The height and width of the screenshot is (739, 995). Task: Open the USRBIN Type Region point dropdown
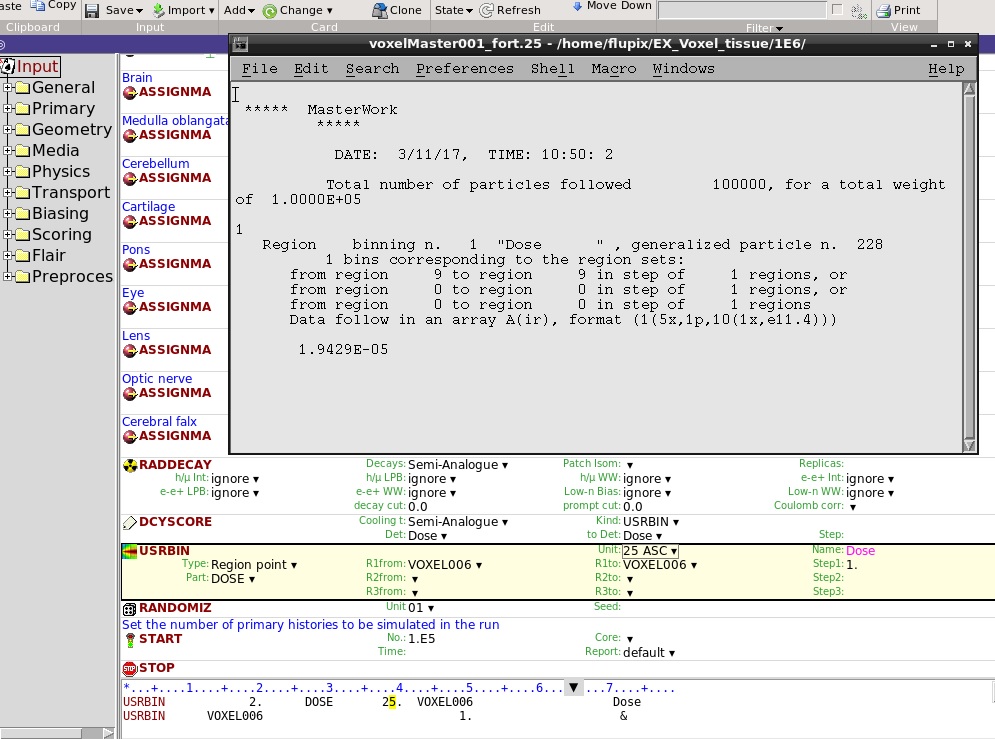click(x=254, y=565)
